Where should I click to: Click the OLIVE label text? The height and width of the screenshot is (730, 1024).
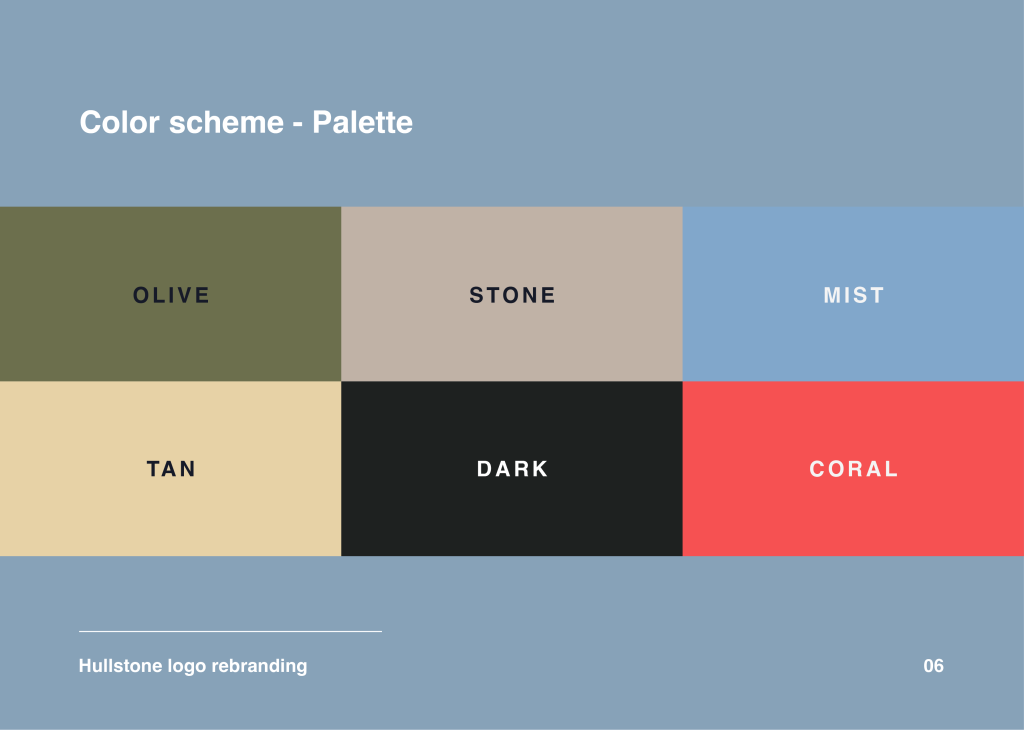point(171,295)
